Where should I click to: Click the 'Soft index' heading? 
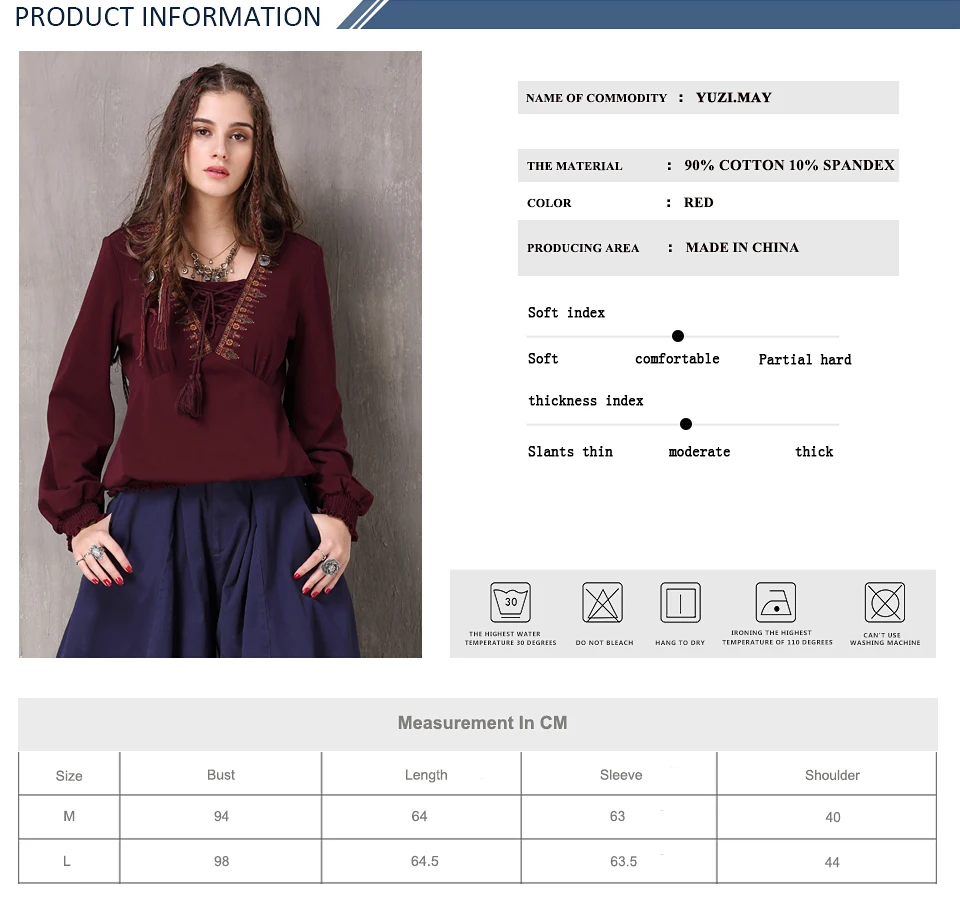(x=566, y=313)
